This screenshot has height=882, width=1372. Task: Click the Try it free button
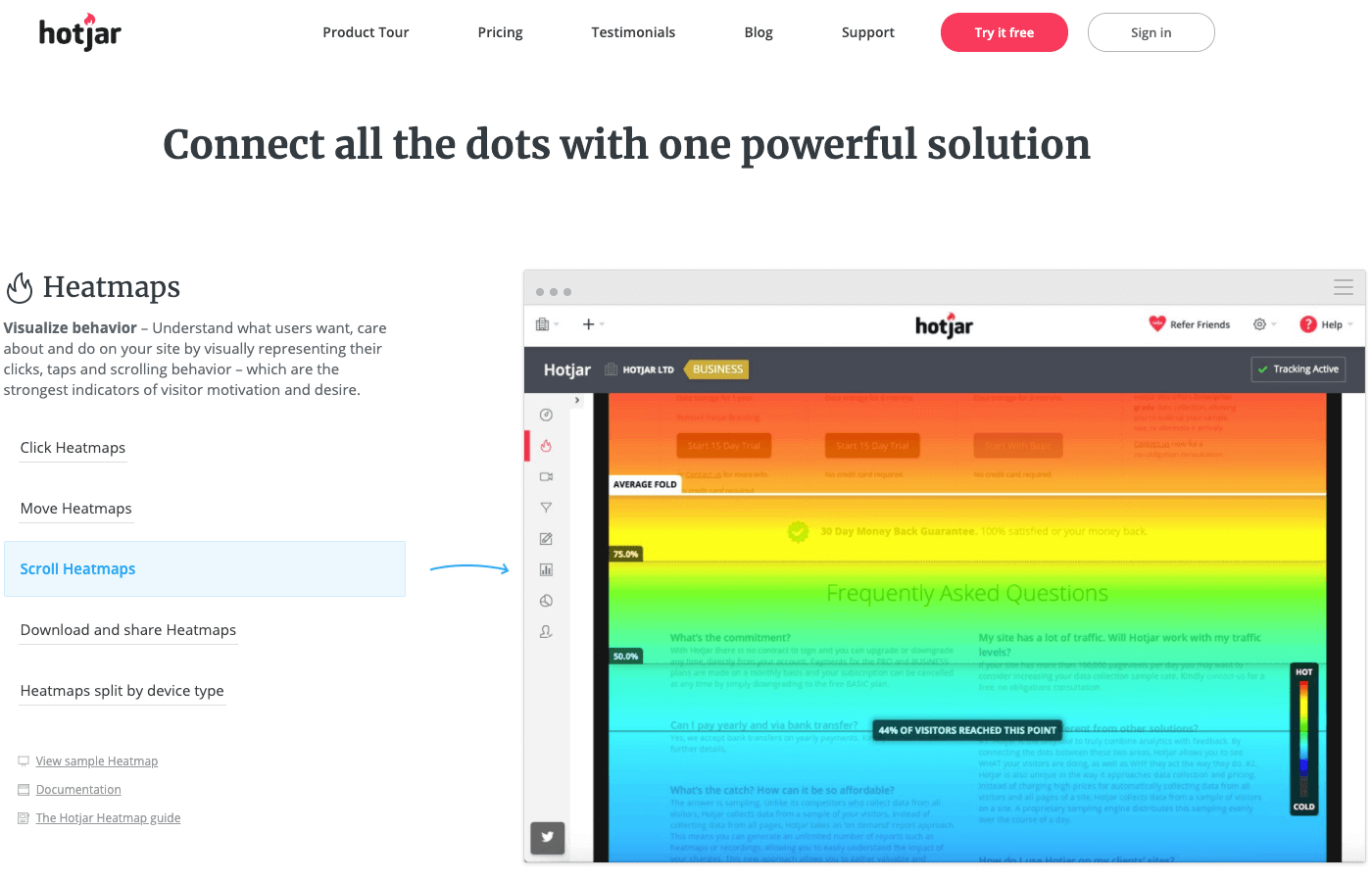click(1004, 32)
